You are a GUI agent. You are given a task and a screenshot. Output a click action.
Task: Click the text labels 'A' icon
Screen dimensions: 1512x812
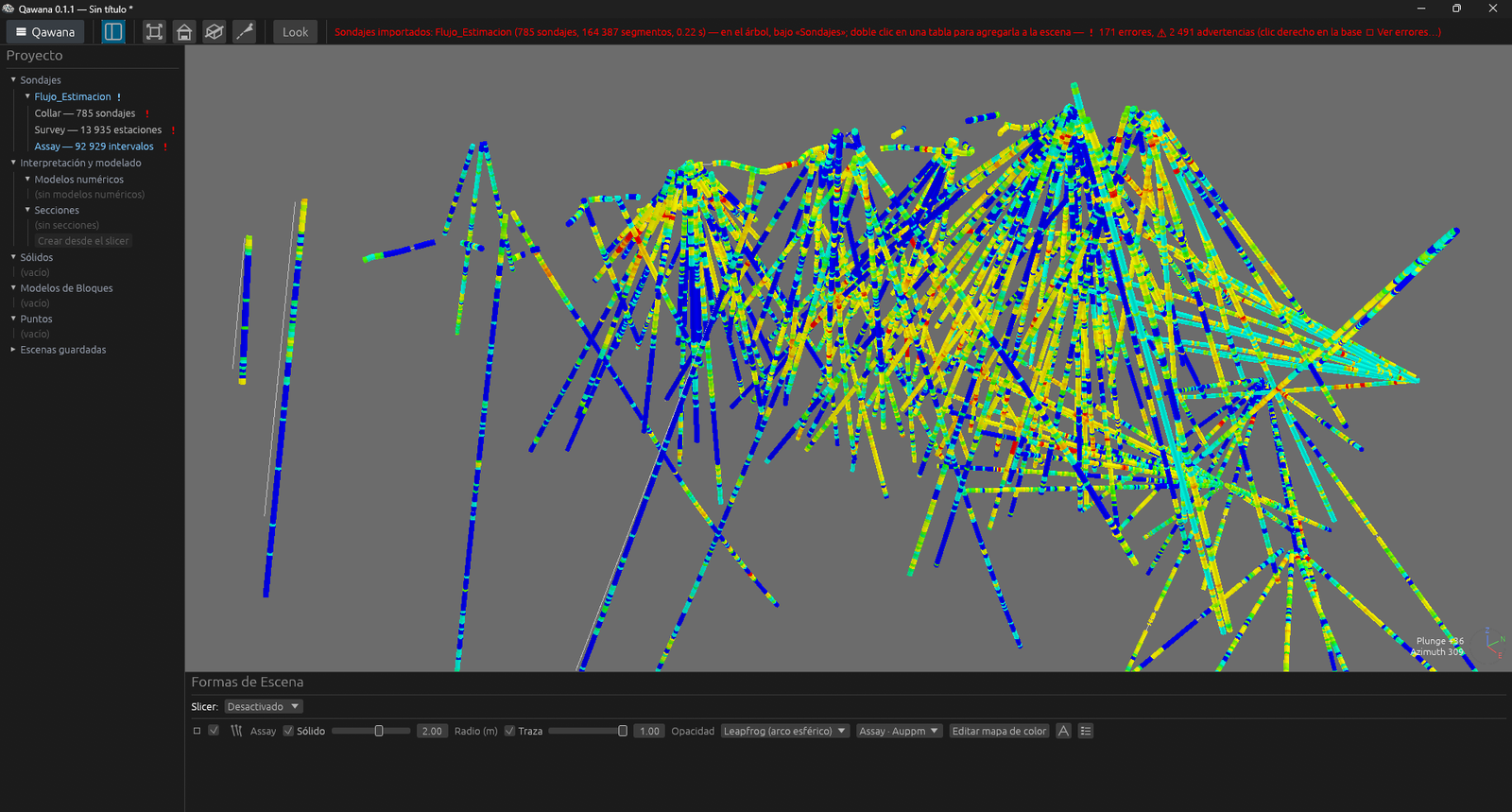(x=1063, y=731)
